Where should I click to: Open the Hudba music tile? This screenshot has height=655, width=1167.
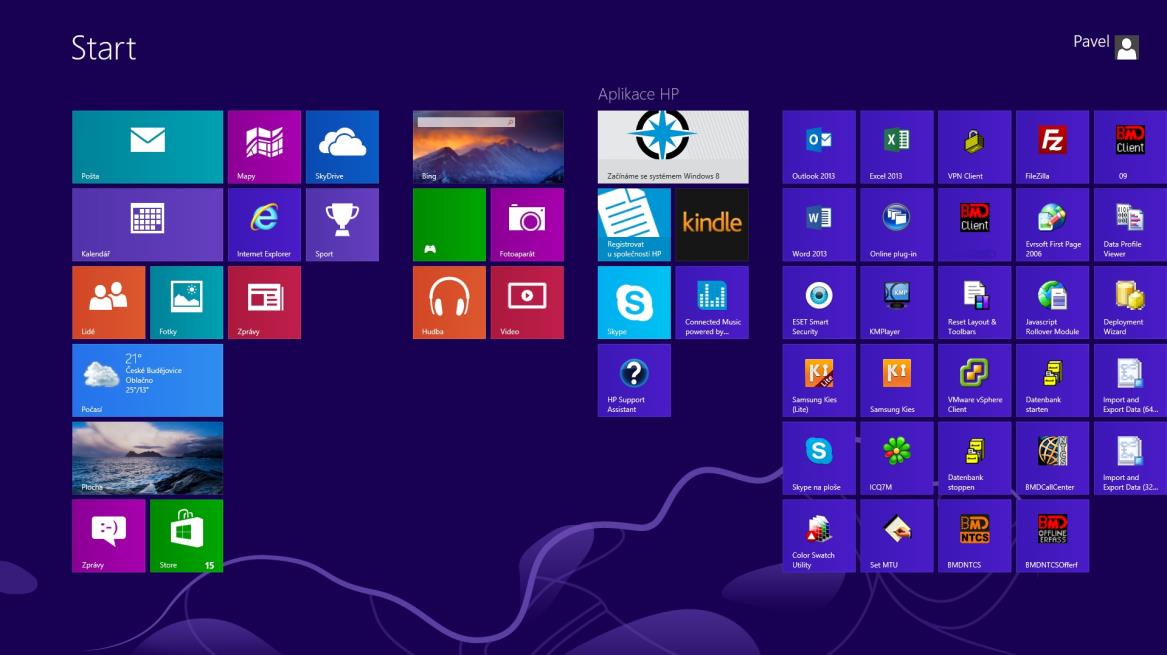coord(450,302)
